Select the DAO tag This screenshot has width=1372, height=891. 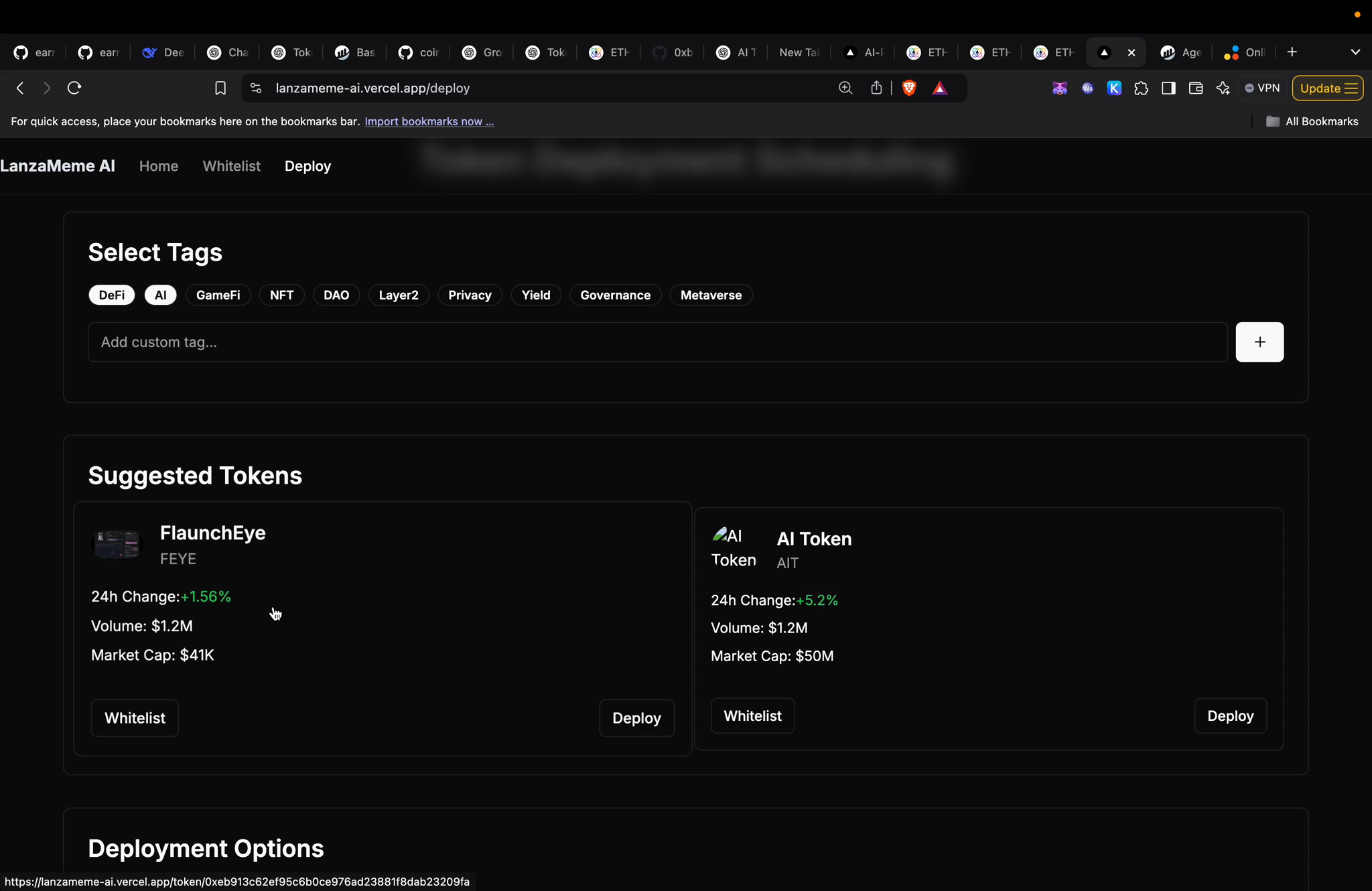(336, 295)
